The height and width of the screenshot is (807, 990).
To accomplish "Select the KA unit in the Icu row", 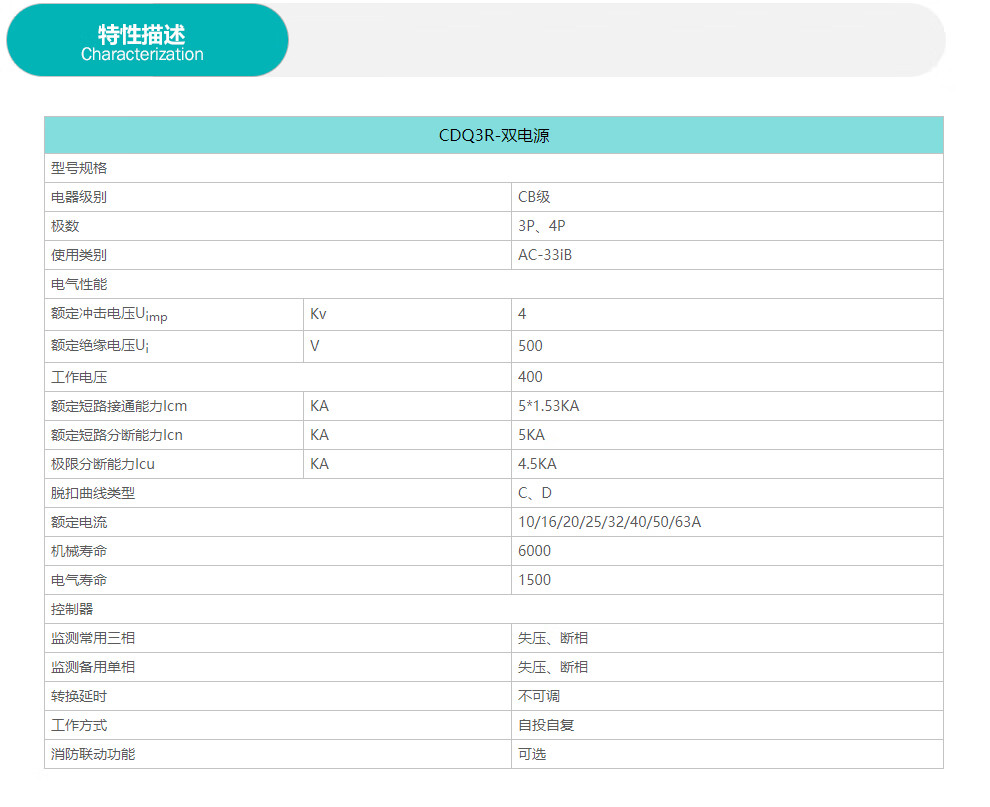I will coord(319,464).
